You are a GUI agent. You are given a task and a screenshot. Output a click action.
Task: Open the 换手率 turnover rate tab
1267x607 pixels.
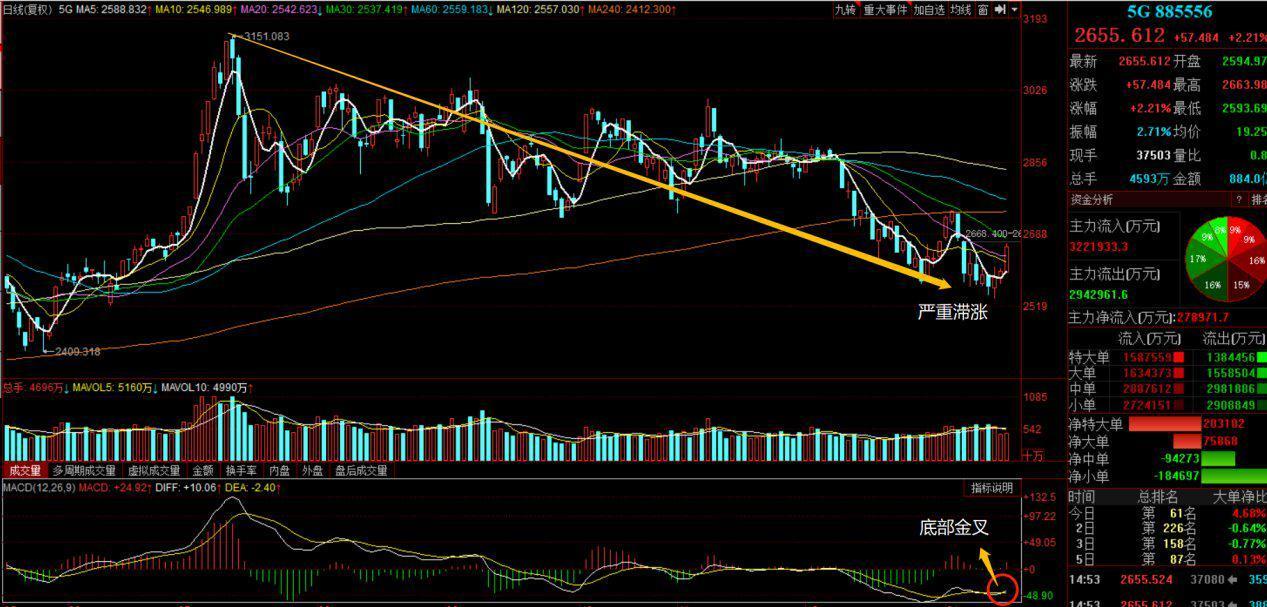click(x=241, y=470)
